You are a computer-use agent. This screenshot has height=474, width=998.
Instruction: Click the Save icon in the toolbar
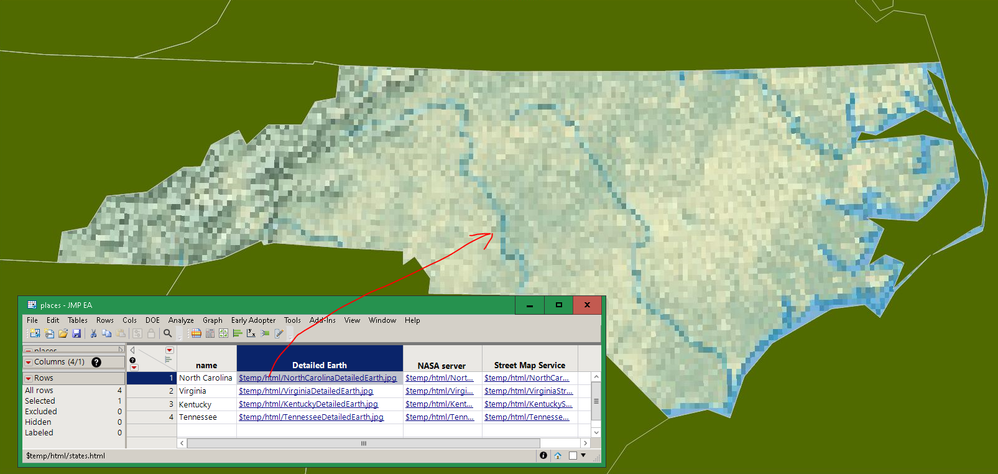[76, 333]
